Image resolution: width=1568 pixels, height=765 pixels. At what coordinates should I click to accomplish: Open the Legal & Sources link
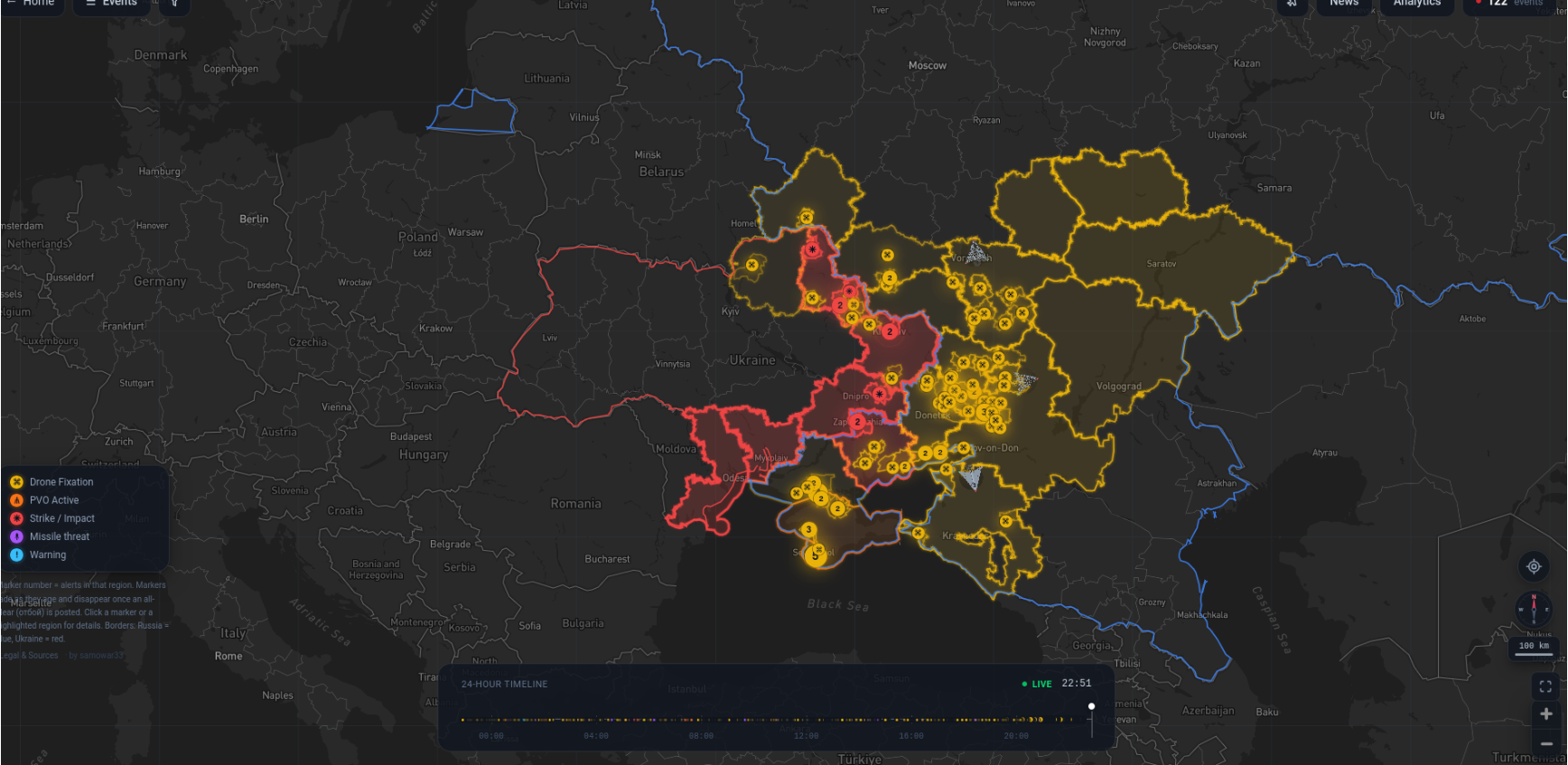pos(29,656)
